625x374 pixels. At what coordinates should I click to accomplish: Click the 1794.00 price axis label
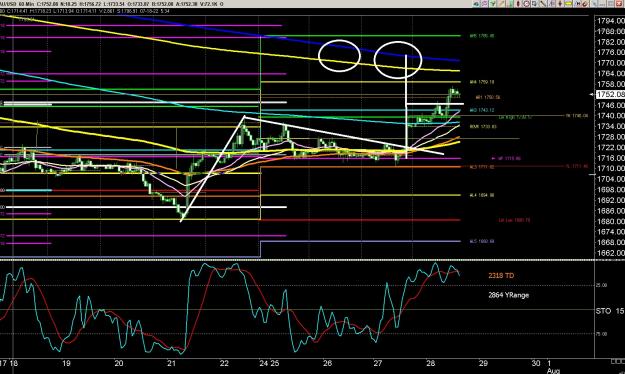[x=611, y=21]
